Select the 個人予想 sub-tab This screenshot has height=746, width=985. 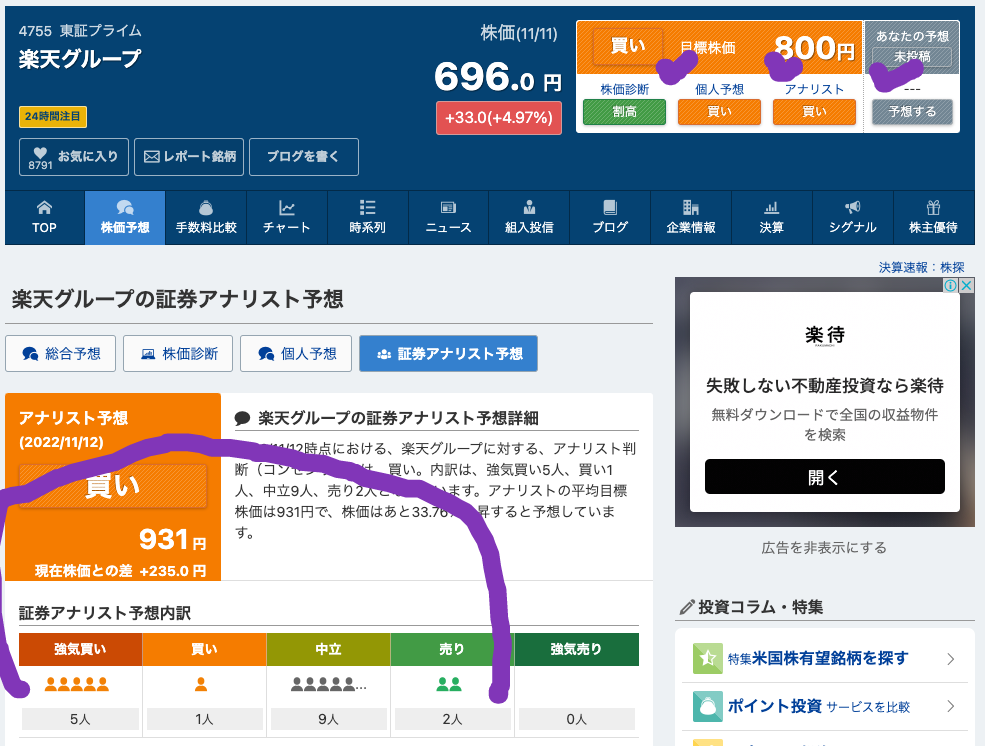point(296,354)
